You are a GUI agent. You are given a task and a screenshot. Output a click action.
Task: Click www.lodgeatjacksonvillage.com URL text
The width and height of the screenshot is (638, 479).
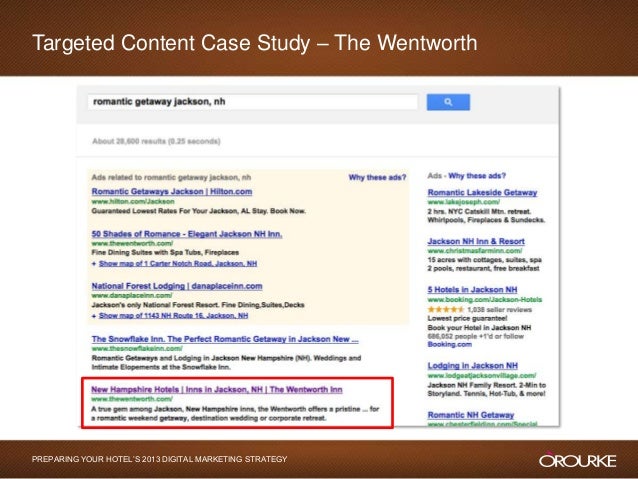482,375
